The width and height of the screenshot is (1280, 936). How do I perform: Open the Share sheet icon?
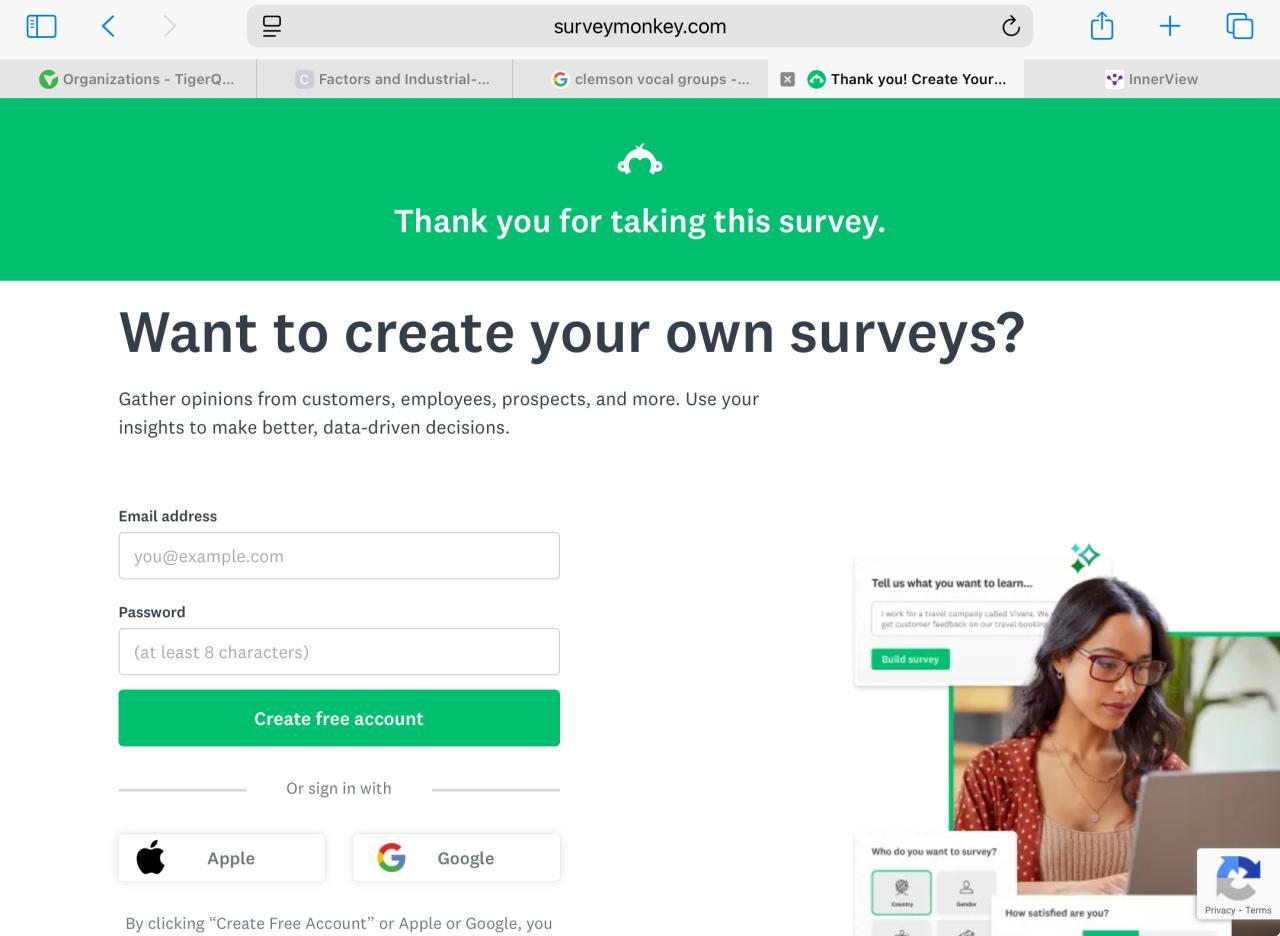[1101, 27]
